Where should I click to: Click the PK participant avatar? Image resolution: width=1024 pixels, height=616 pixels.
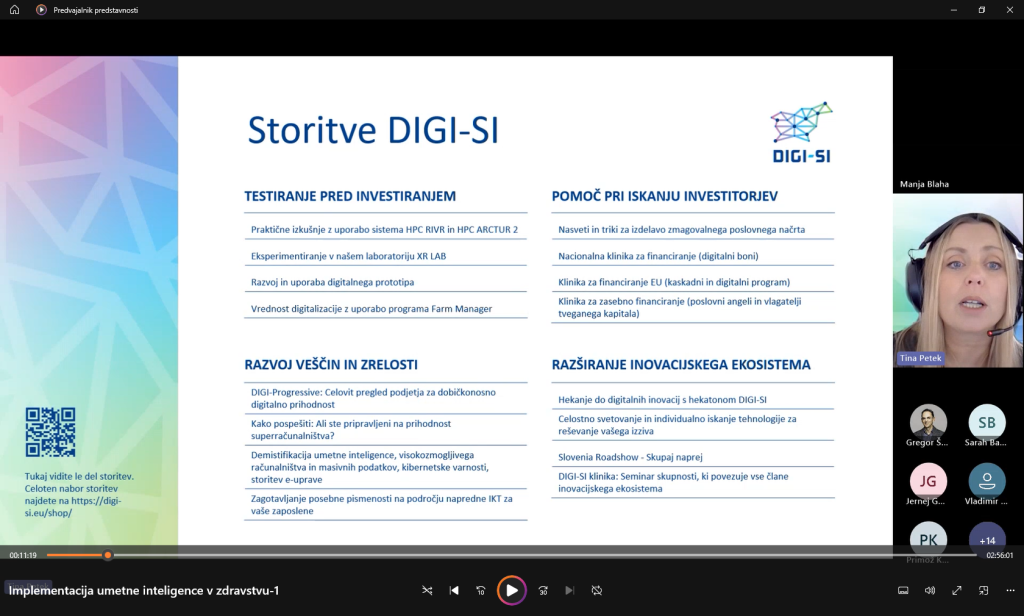(928, 539)
